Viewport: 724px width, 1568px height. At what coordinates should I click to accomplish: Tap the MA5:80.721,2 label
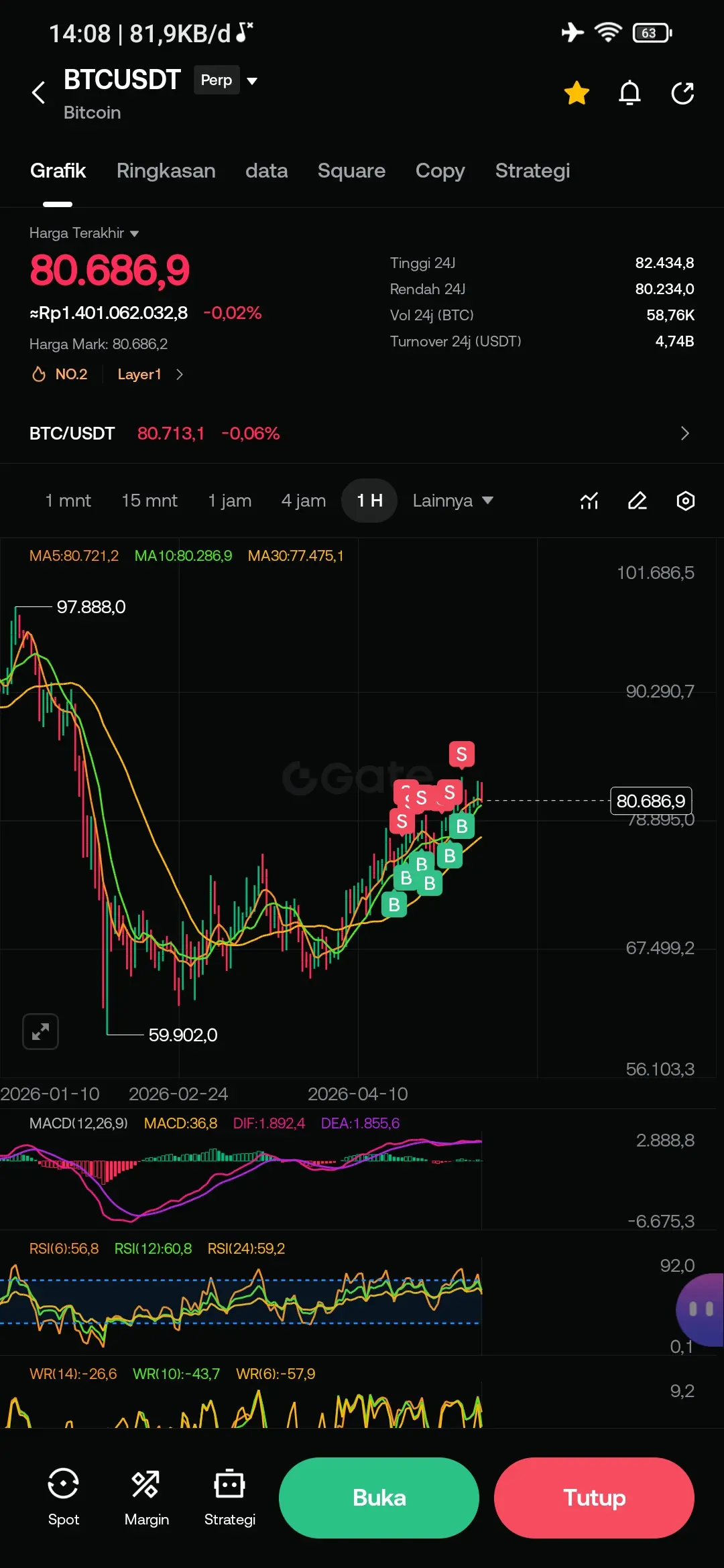(x=74, y=556)
